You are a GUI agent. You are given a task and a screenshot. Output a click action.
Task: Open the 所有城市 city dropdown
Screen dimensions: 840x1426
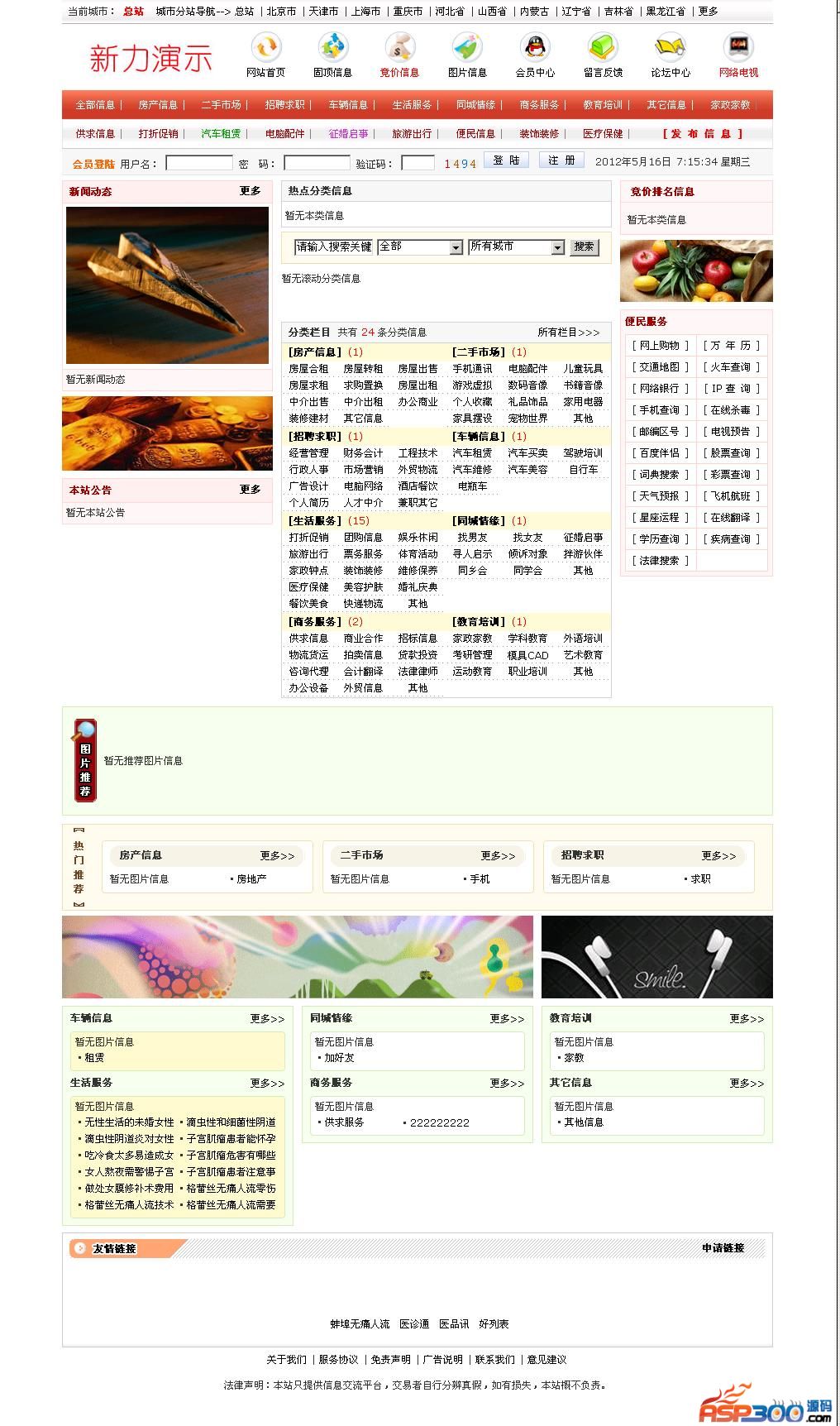516,246
